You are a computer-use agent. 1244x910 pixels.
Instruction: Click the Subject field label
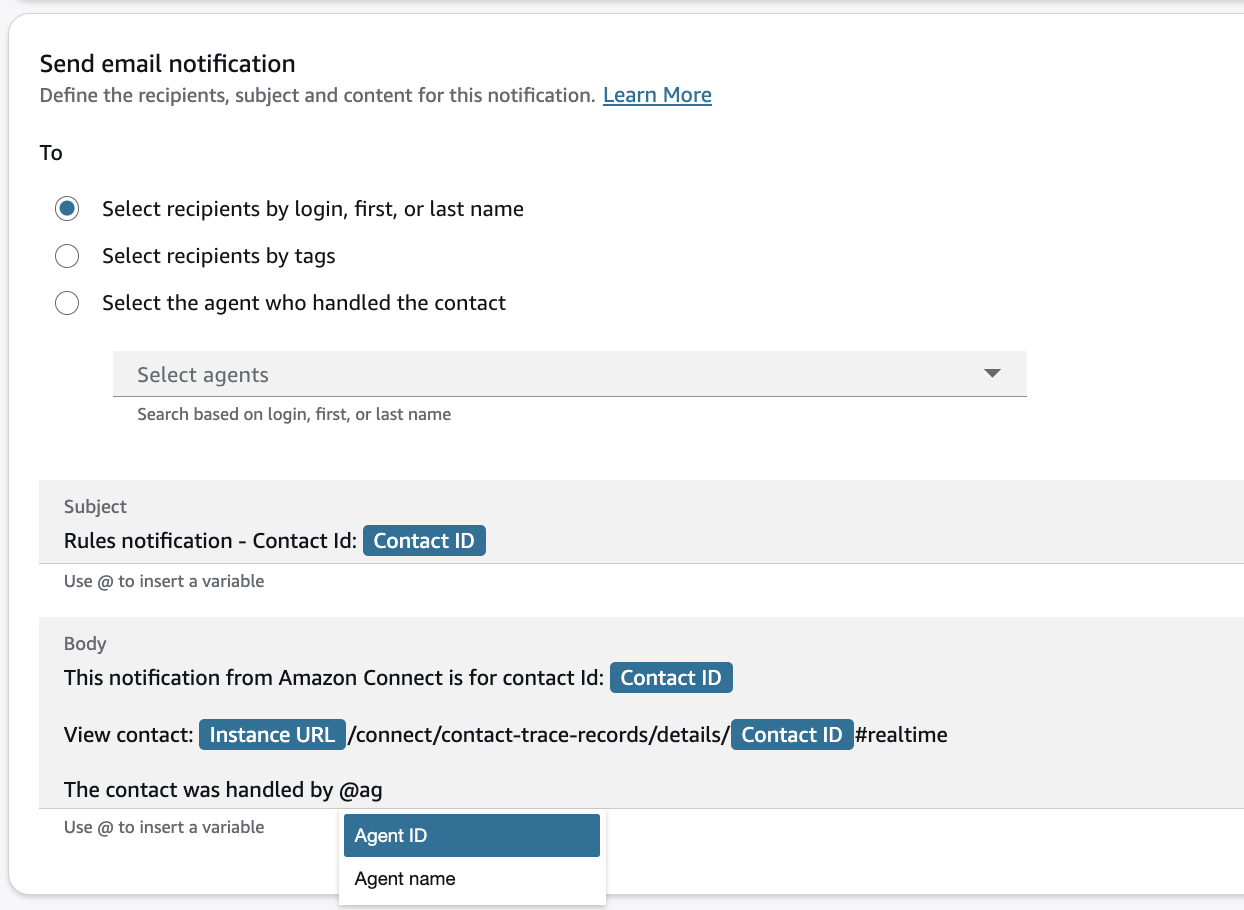click(x=95, y=507)
